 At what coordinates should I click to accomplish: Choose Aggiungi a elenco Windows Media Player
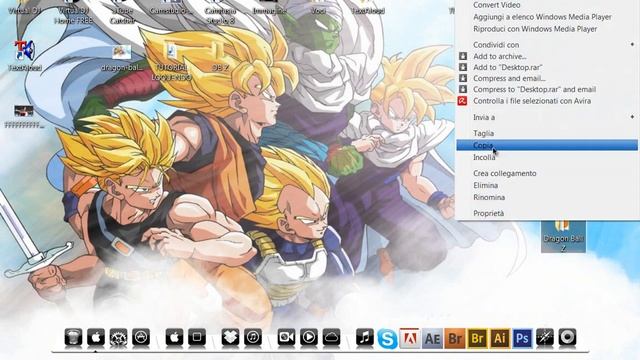(542, 17)
